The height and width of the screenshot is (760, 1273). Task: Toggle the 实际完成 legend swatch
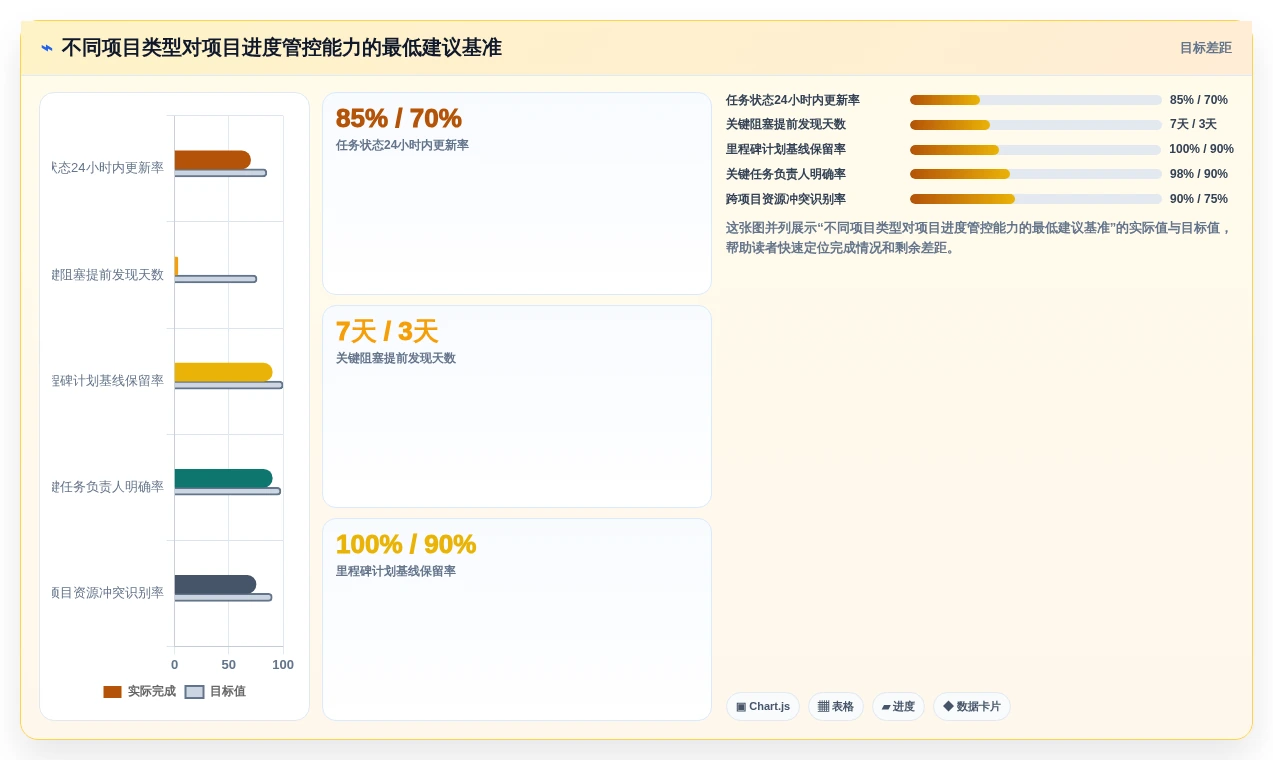point(112,692)
